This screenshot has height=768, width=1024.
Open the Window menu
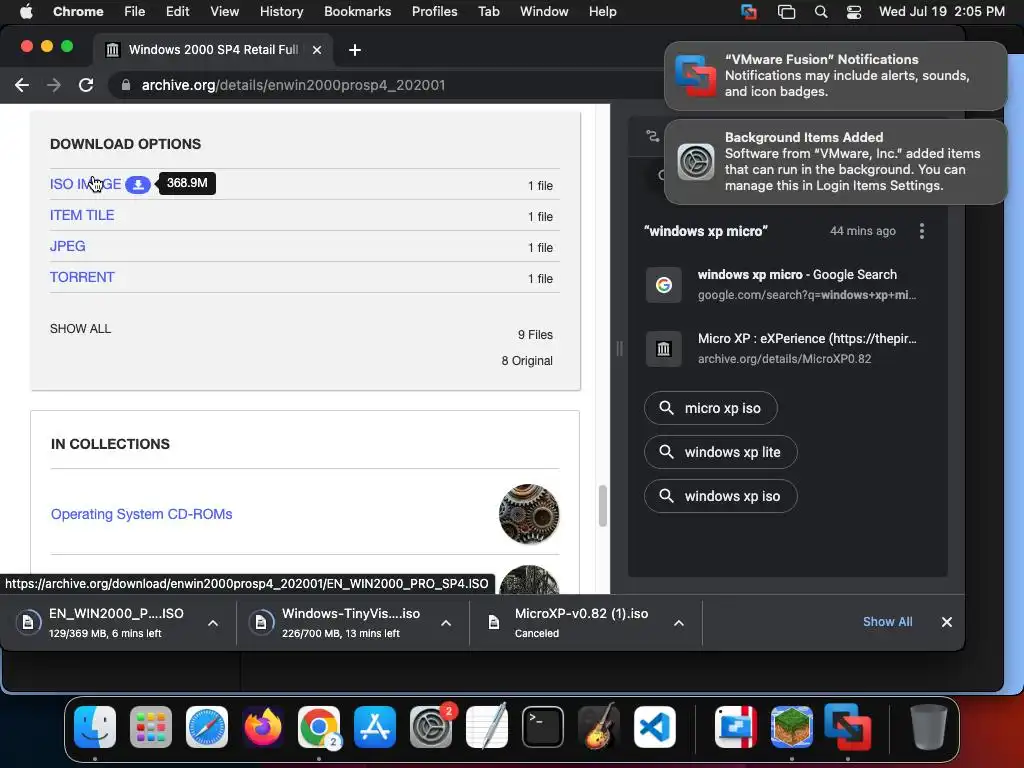[544, 12]
